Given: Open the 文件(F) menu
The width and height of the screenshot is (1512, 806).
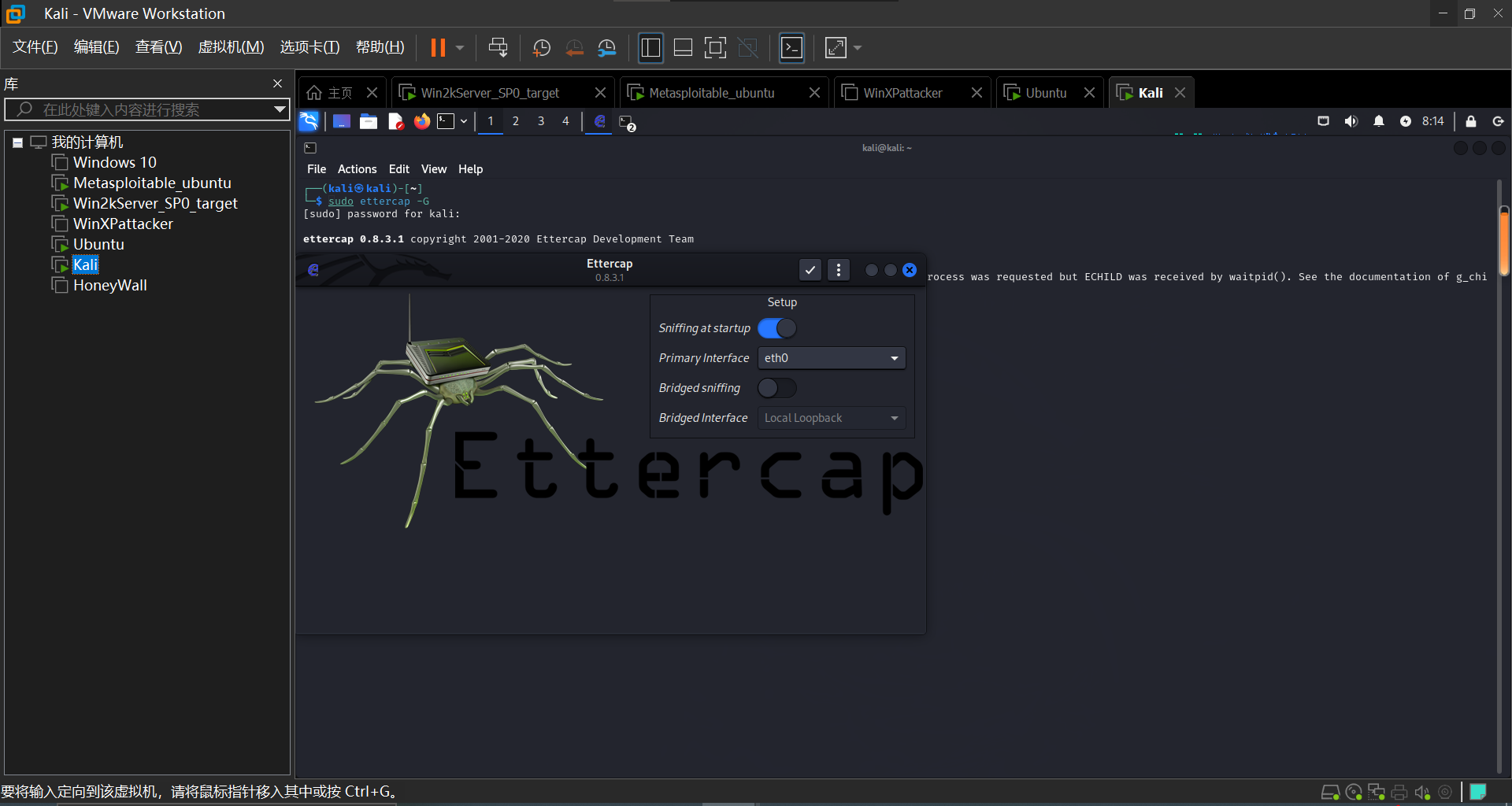Looking at the screenshot, I should click(35, 47).
